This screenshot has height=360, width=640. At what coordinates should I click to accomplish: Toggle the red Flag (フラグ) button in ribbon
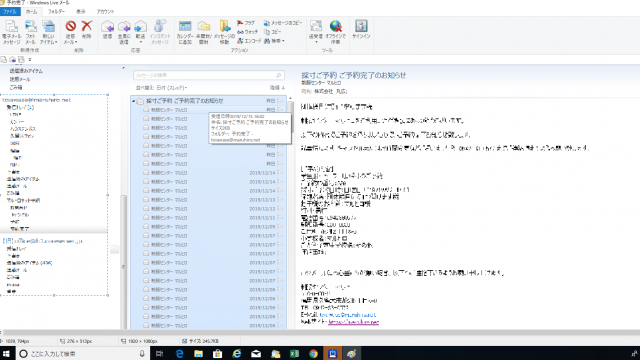coord(246,23)
